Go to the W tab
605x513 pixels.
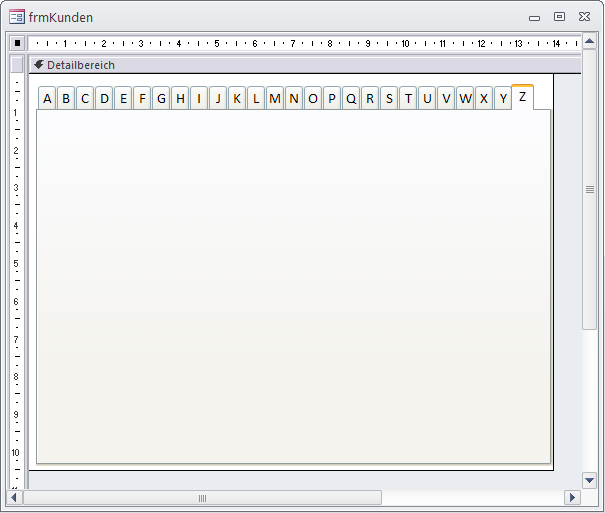tap(465, 98)
